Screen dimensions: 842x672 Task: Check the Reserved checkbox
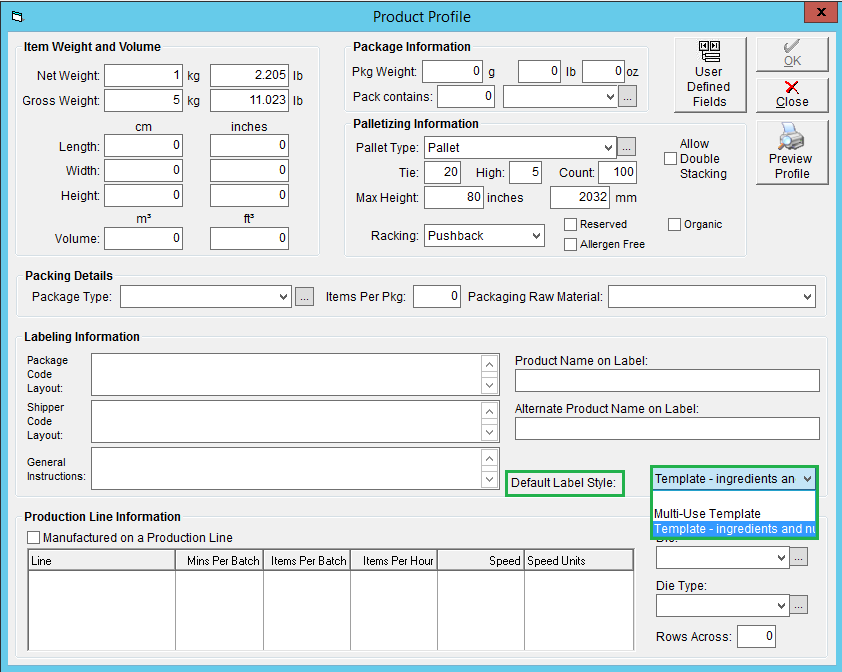(x=570, y=224)
